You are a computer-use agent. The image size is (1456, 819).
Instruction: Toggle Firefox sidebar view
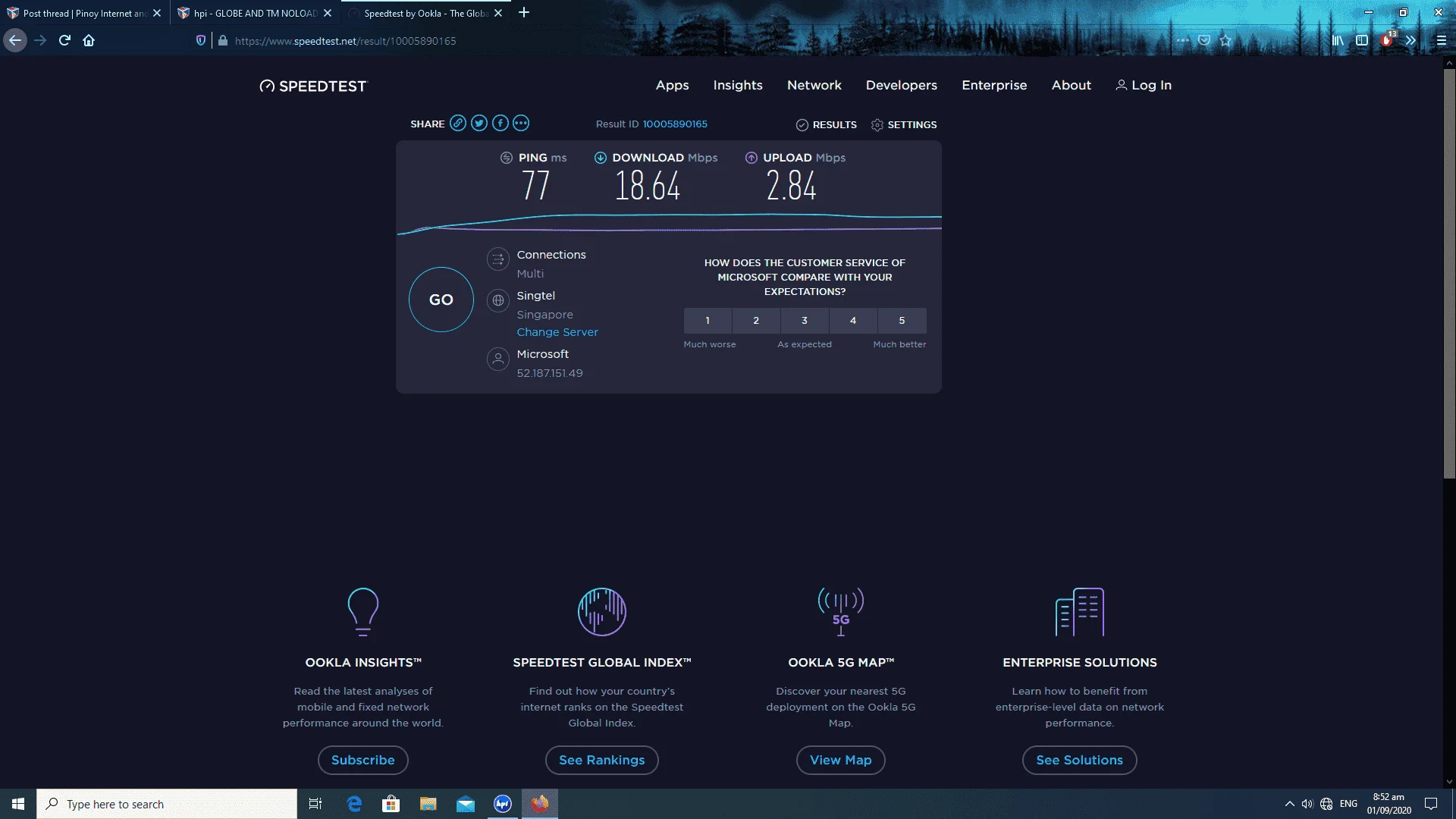(x=1362, y=41)
